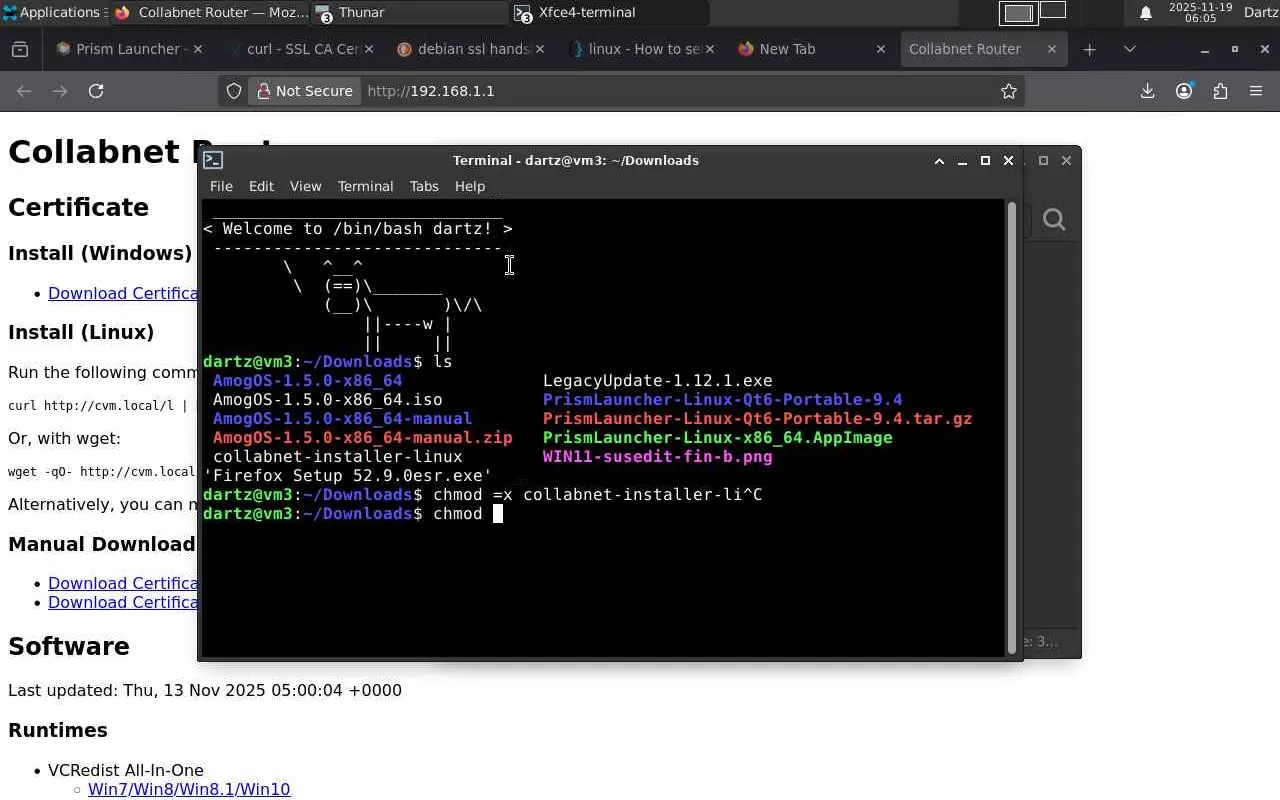Viewport: 1280px width, 800px height.
Task: Click 'Firefox Setup 52.9.0esr.exe' in terminal
Action: coord(347,475)
